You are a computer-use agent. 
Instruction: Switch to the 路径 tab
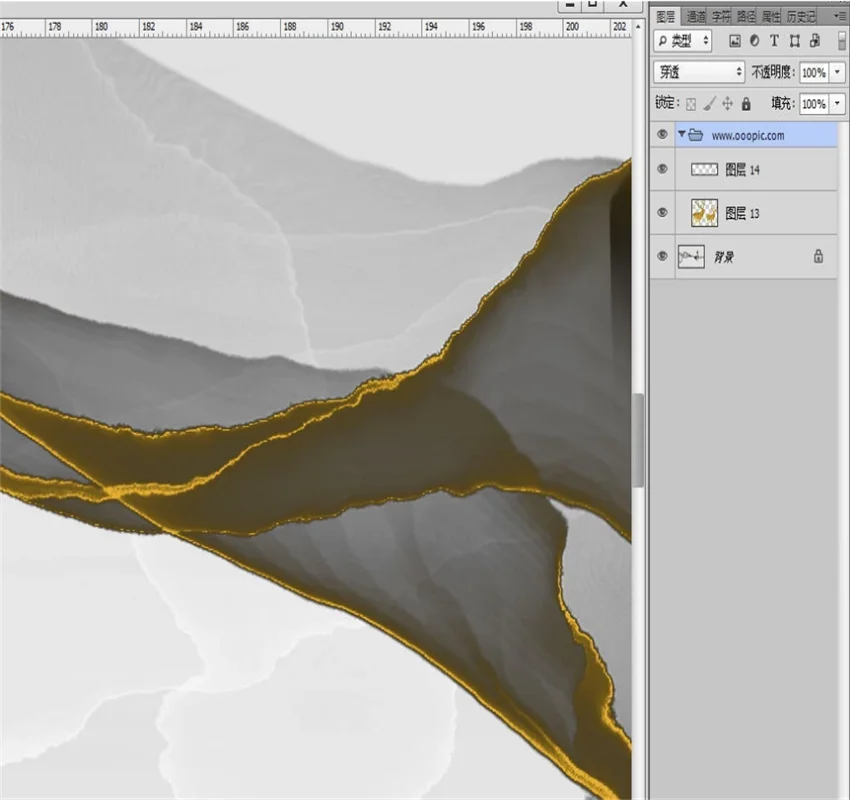pyautogui.click(x=746, y=16)
